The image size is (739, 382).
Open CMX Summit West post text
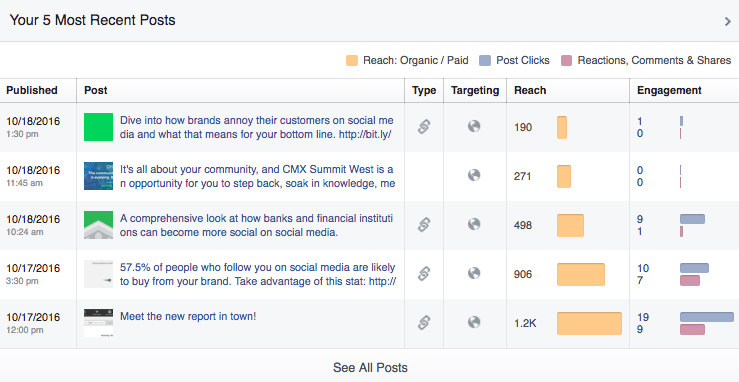tap(257, 176)
